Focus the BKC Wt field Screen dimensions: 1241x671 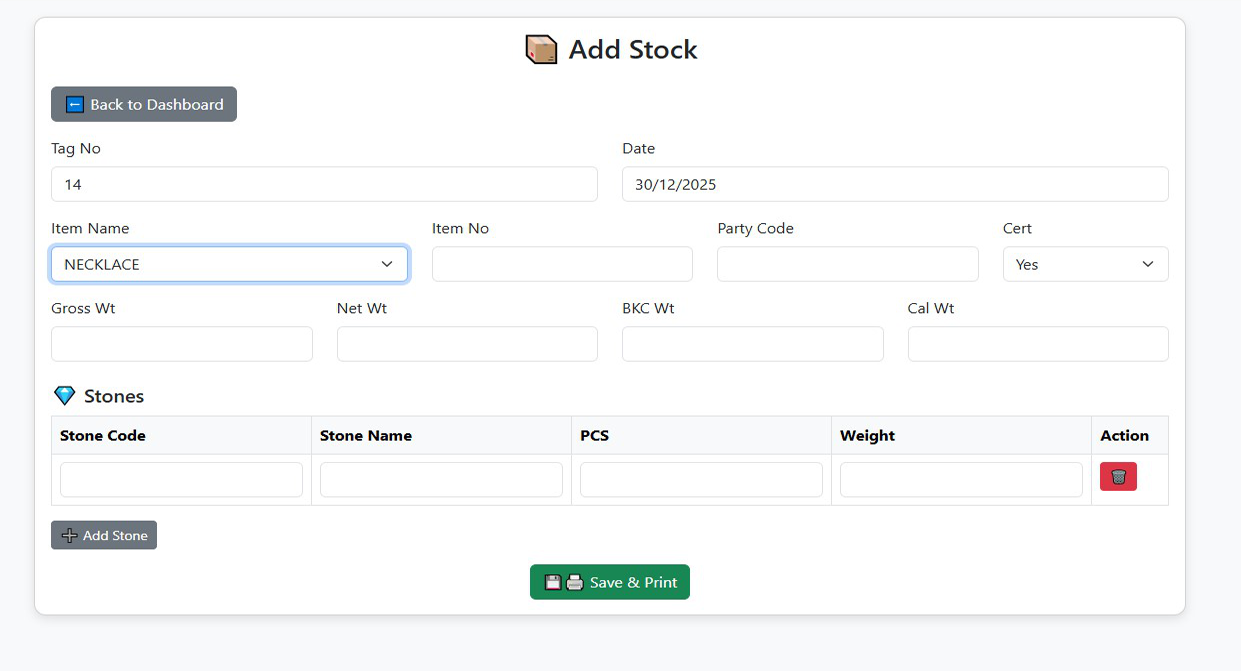point(752,344)
